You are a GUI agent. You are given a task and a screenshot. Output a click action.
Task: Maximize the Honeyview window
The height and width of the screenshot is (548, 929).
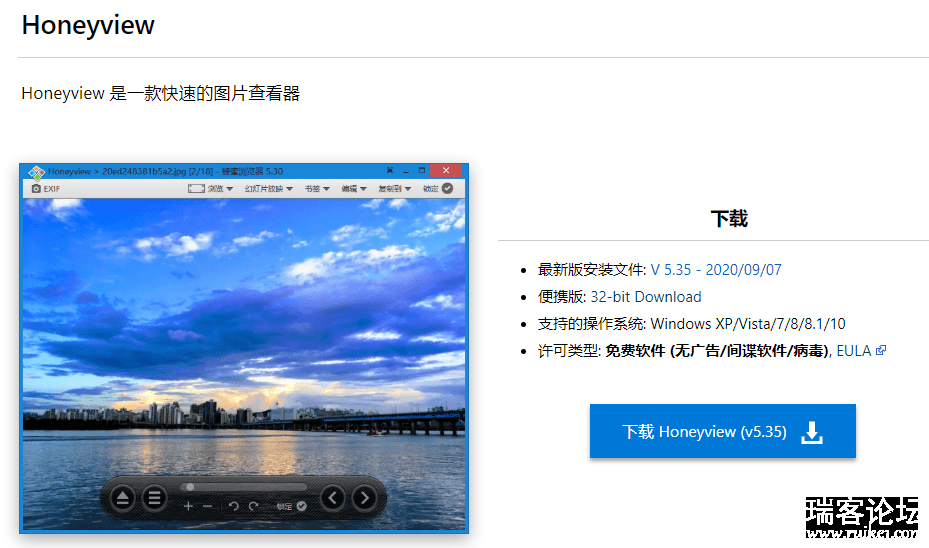[422, 171]
